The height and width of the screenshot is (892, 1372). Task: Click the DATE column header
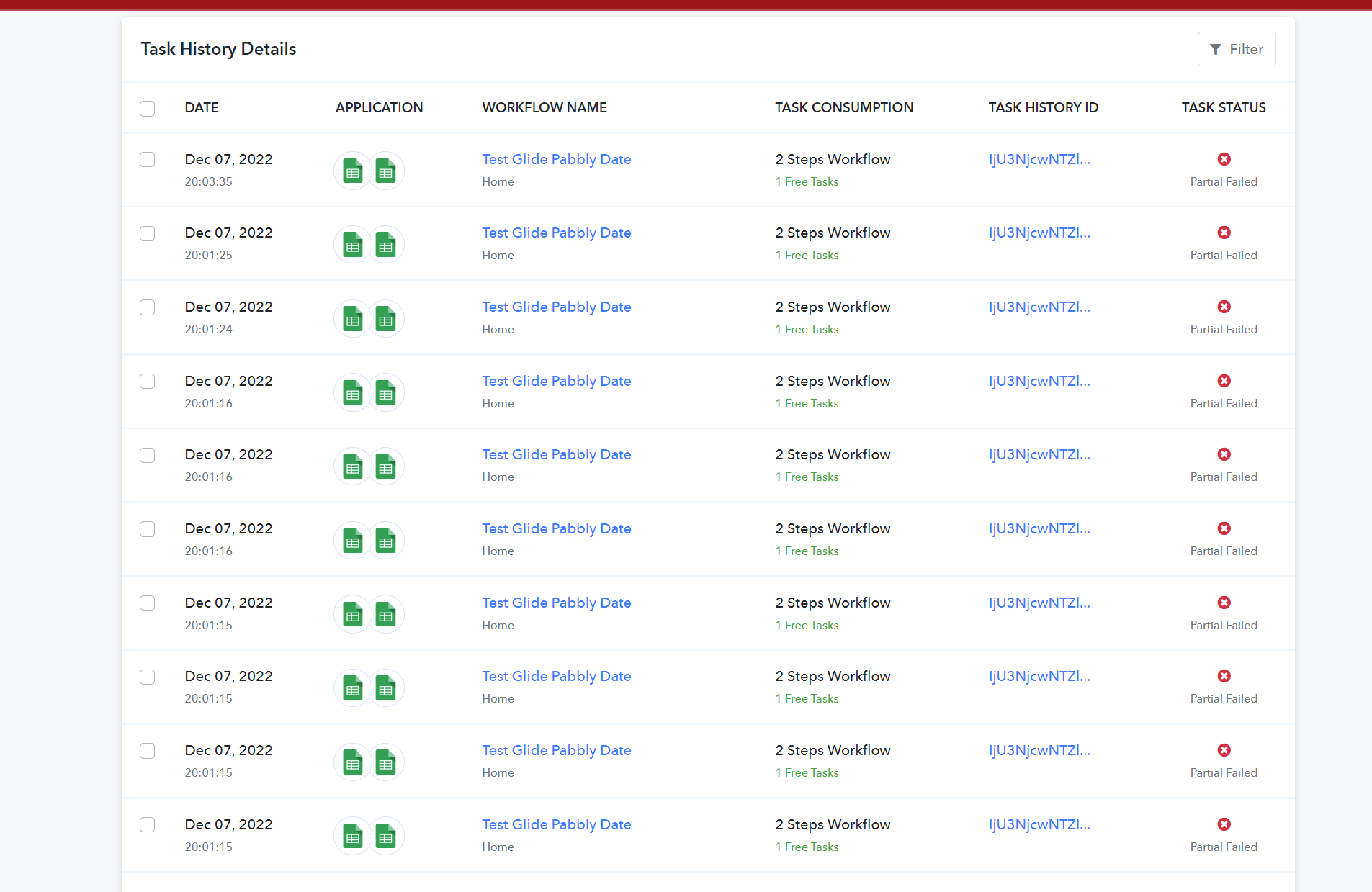tap(202, 107)
